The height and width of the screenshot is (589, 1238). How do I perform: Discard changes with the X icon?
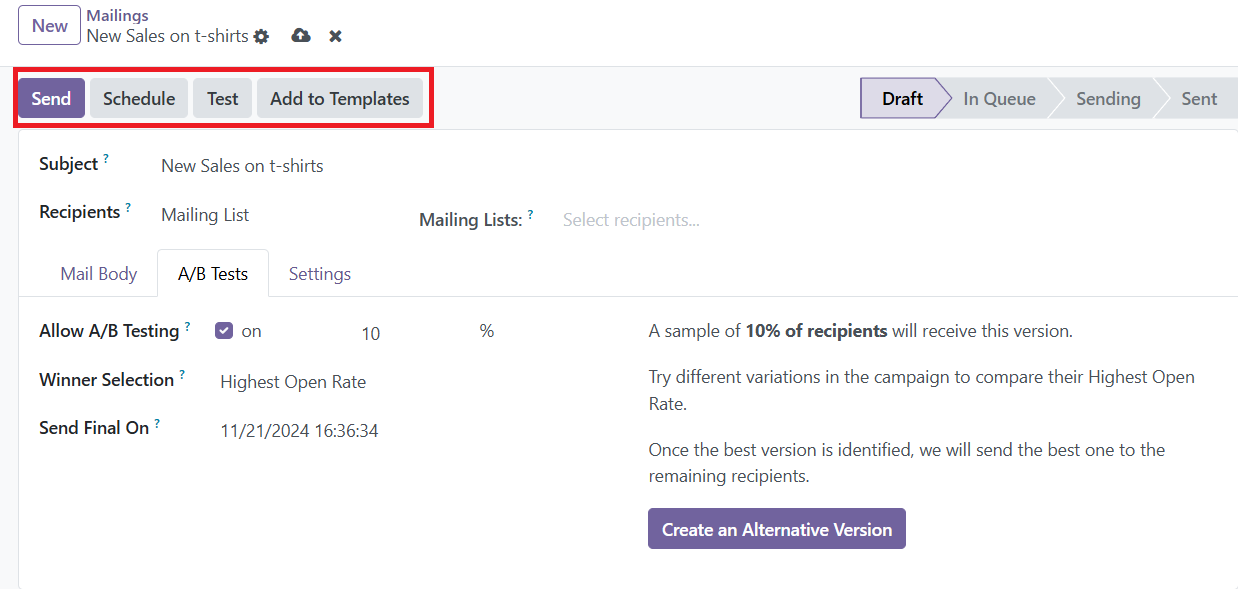pyautogui.click(x=336, y=36)
